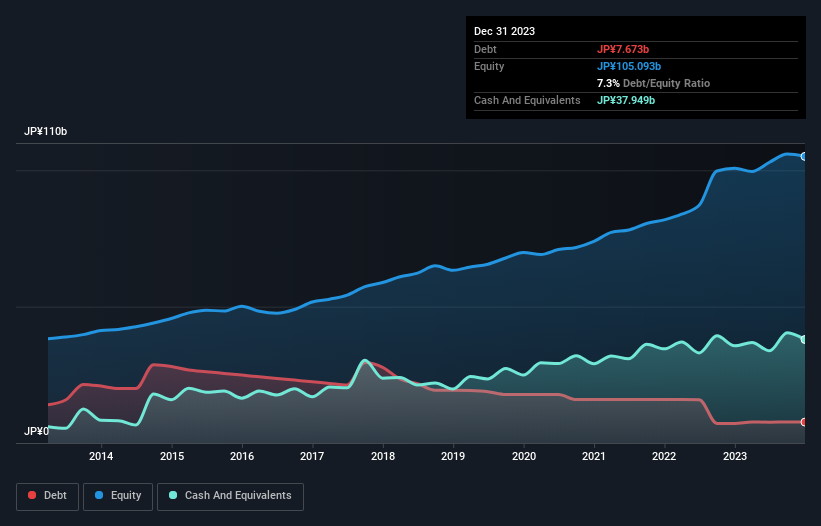The width and height of the screenshot is (821, 526).
Task: Click the red Debt legend dot
Action: click(x=33, y=496)
